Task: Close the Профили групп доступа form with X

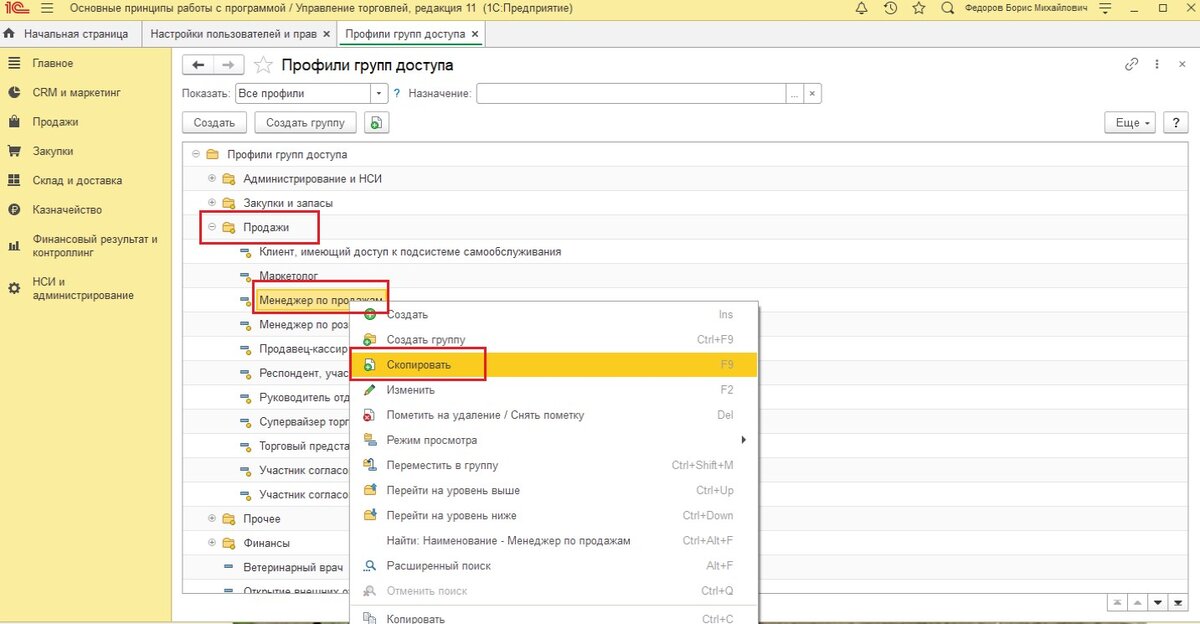Action: [x=1180, y=64]
